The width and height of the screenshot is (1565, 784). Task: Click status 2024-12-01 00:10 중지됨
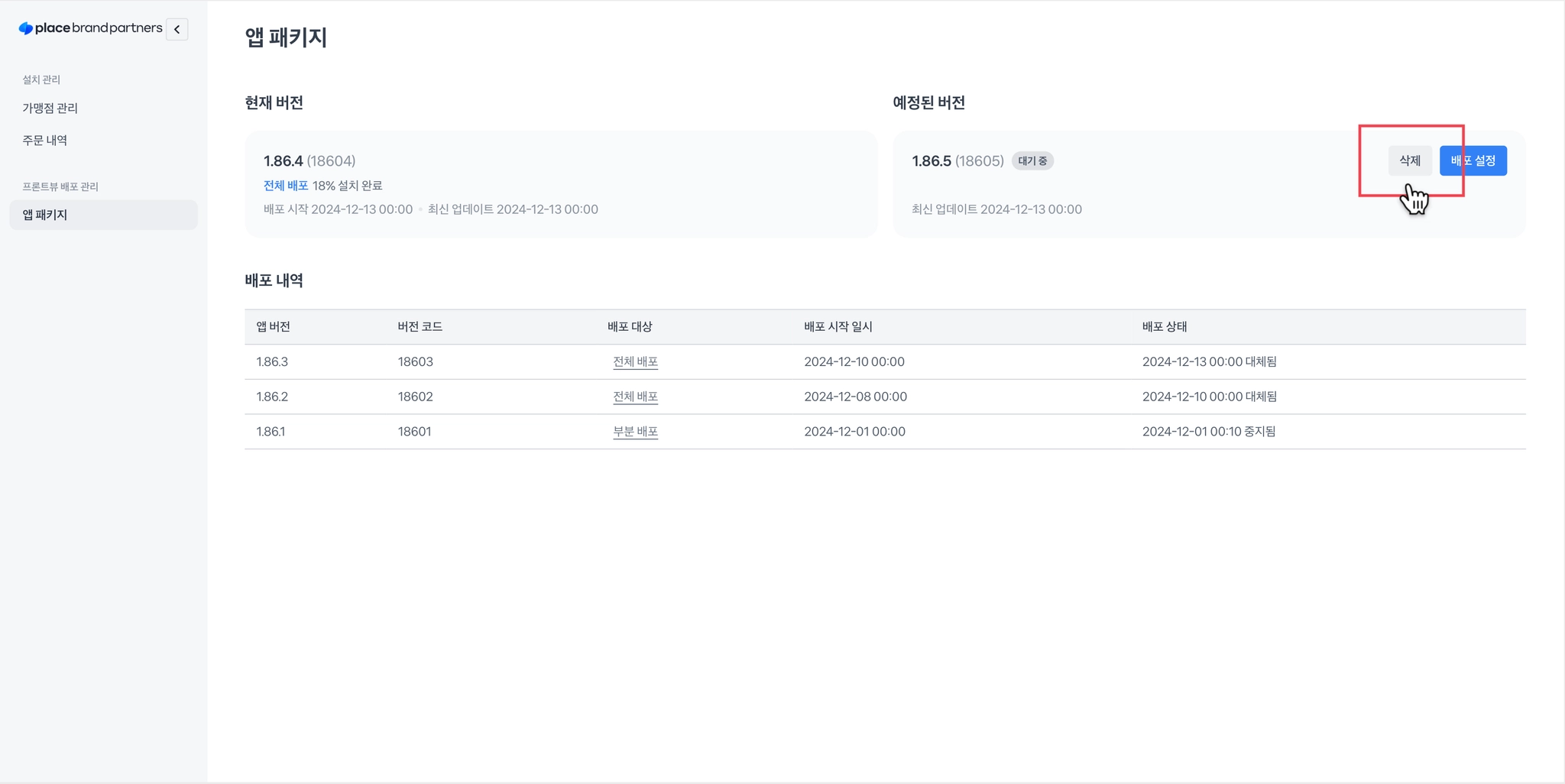1209,432
